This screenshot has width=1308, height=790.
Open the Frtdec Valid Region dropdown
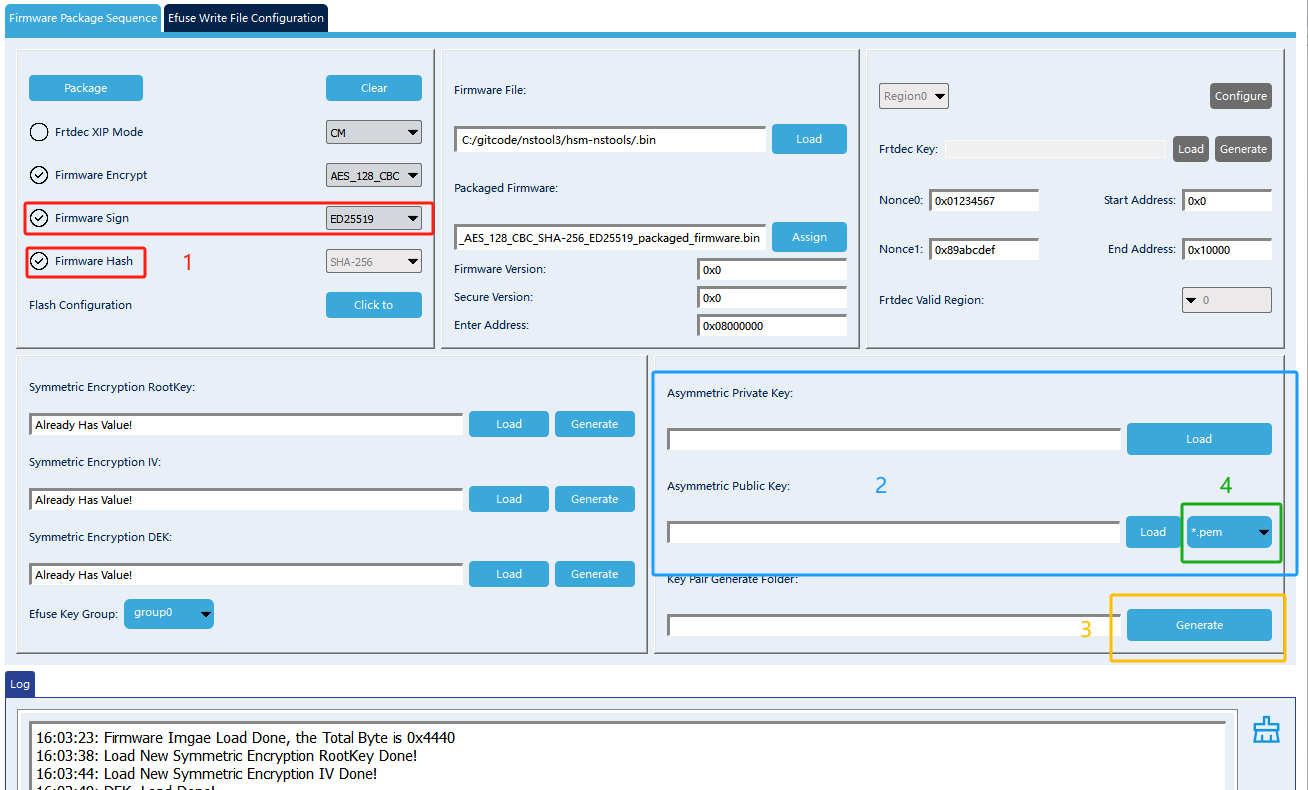1227,300
